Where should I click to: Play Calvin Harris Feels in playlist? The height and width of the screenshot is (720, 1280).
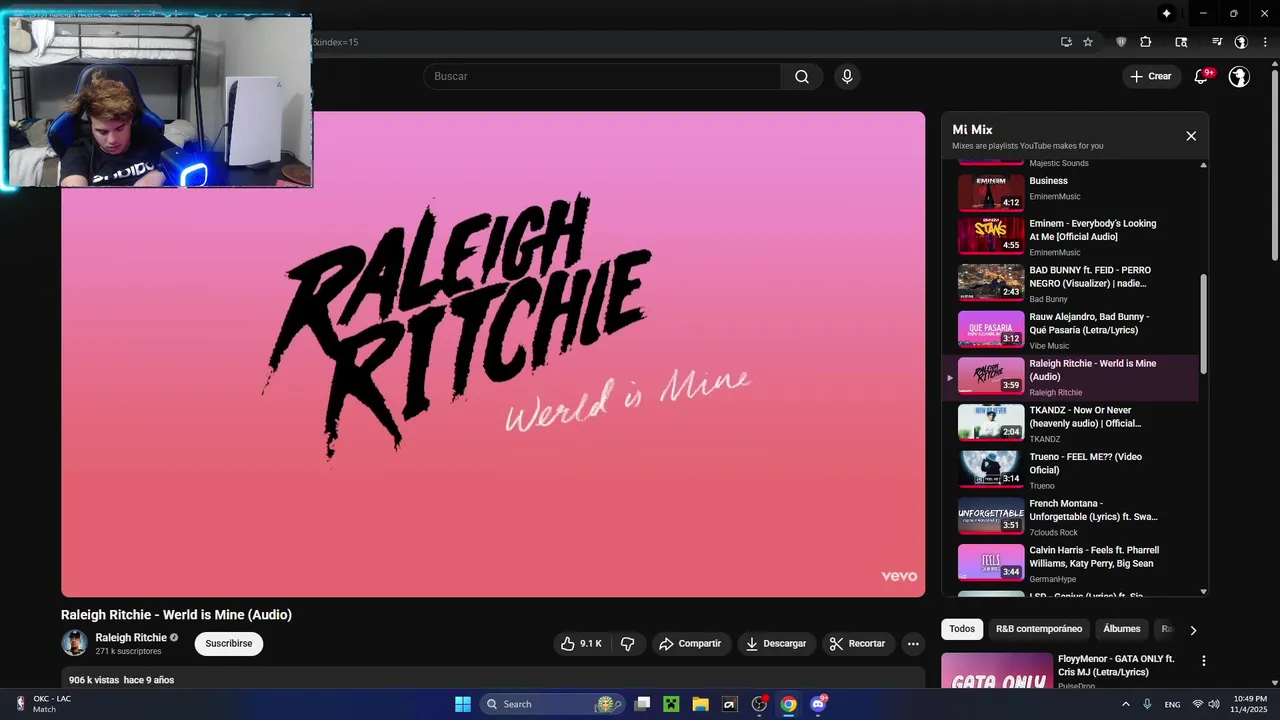tap(1072, 564)
